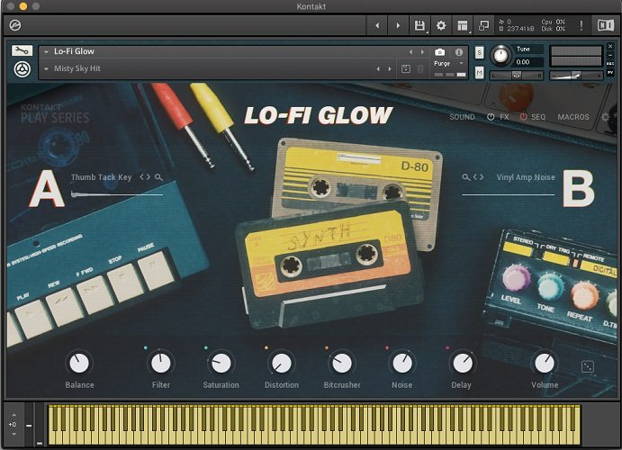Open Kontakt settings gear icon
The width and height of the screenshot is (622, 450).
point(441,25)
